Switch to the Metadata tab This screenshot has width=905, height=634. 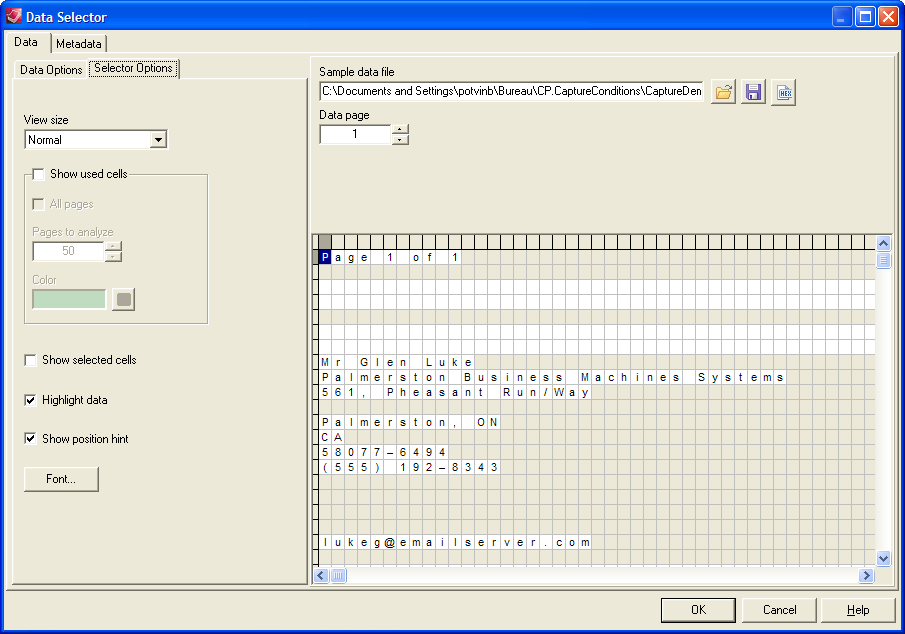[x=79, y=44]
